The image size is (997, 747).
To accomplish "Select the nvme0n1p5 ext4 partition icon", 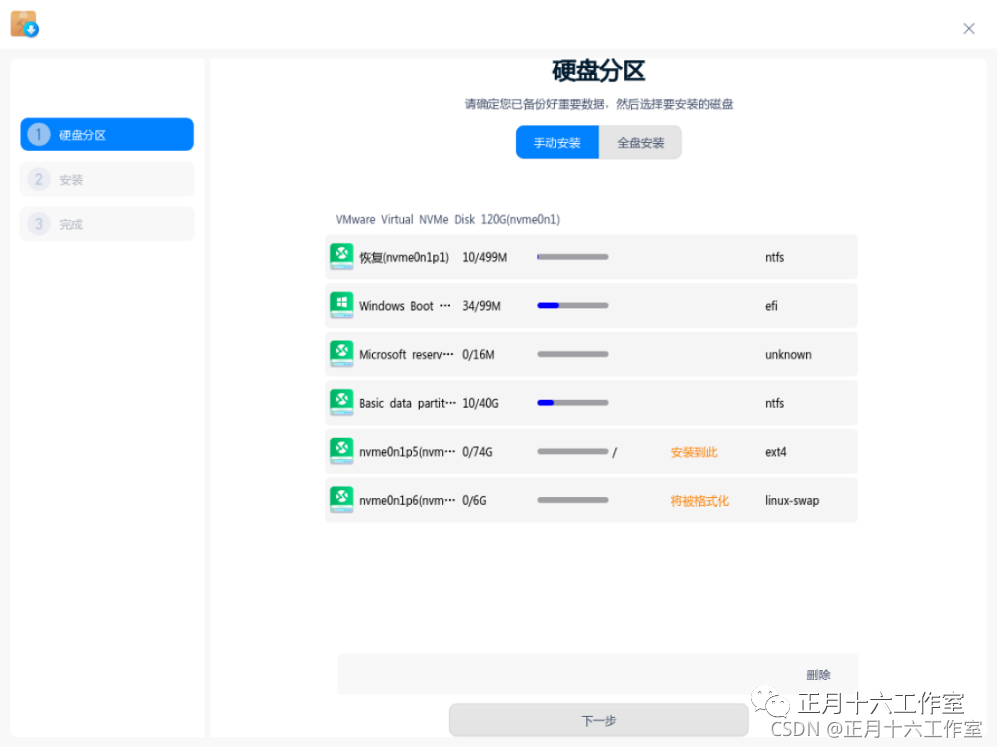I will tap(341, 451).
